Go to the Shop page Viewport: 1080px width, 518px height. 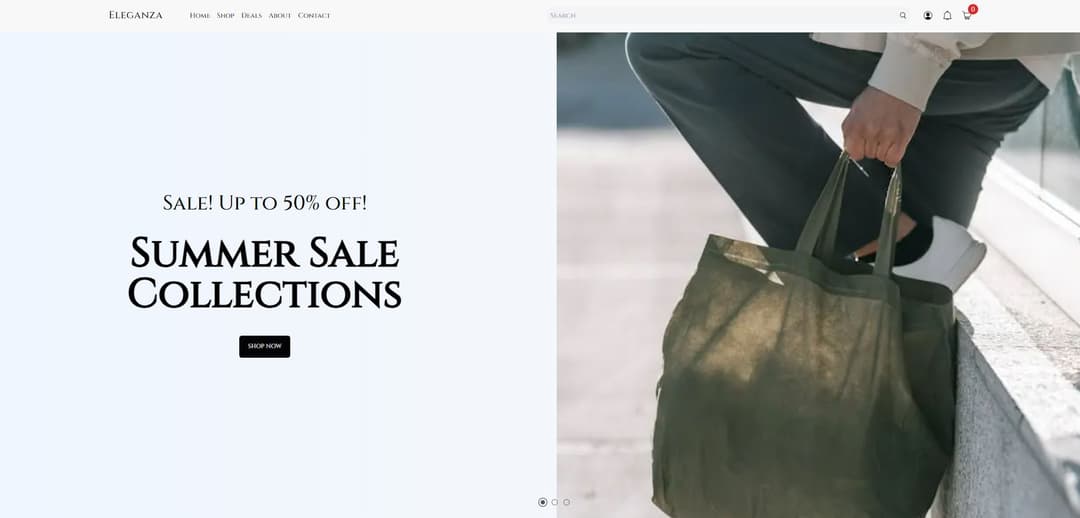click(225, 15)
